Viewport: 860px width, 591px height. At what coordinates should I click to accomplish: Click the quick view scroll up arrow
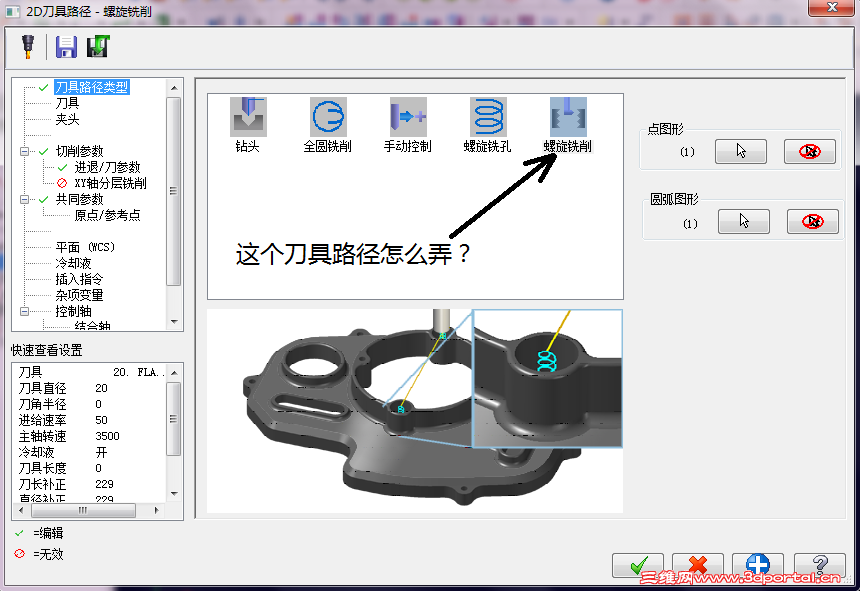[x=174, y=373]
